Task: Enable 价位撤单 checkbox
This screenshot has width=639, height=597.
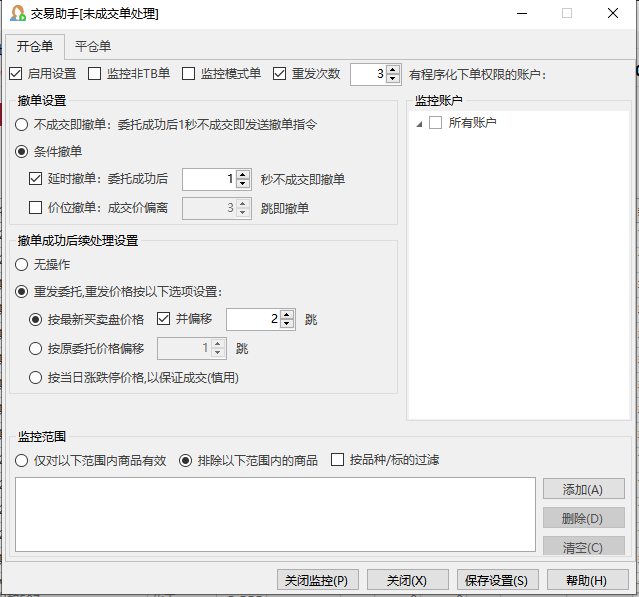Action: 35,207
